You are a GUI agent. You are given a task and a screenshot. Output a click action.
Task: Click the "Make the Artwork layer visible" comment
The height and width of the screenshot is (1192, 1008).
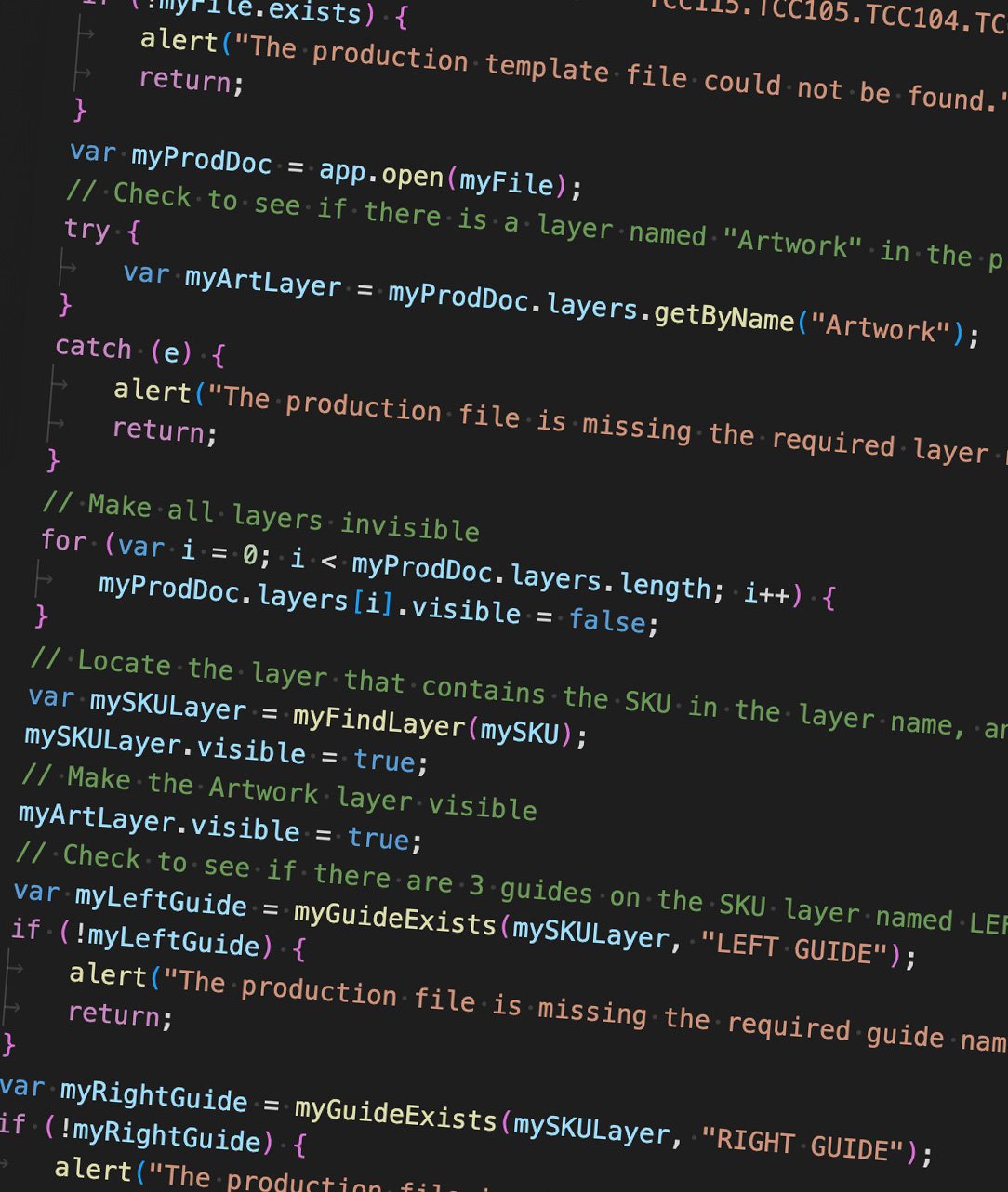[279, 791]
